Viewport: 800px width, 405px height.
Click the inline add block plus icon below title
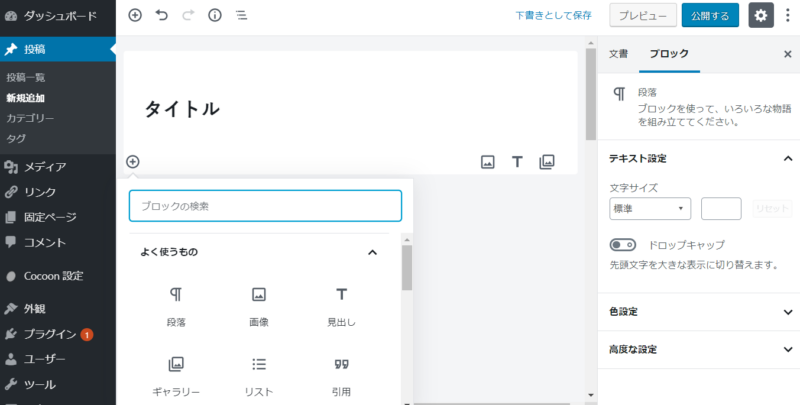[x=133, y=162]
